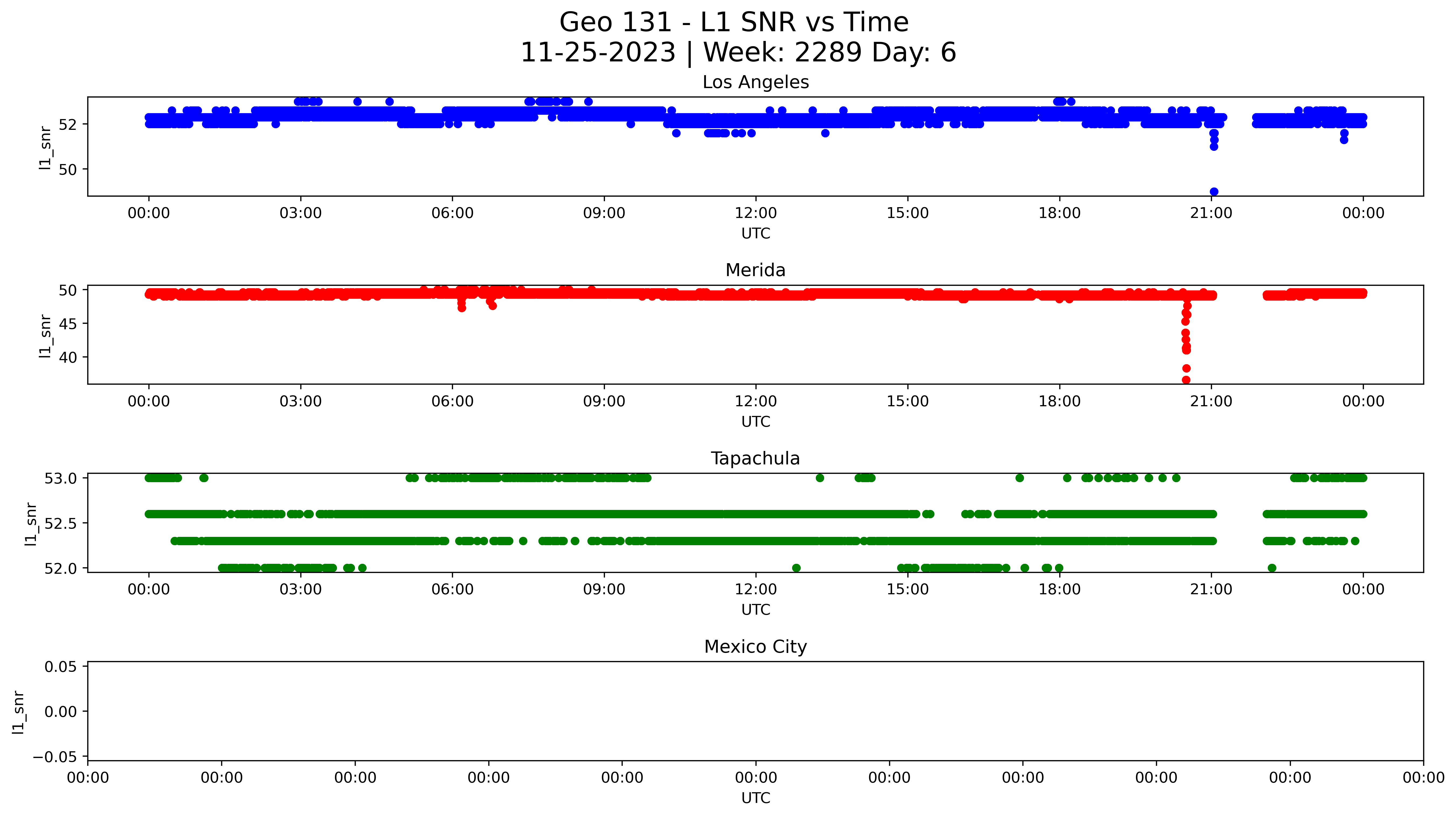Click the '45' y-tick on Merida plot

[68, 324]
